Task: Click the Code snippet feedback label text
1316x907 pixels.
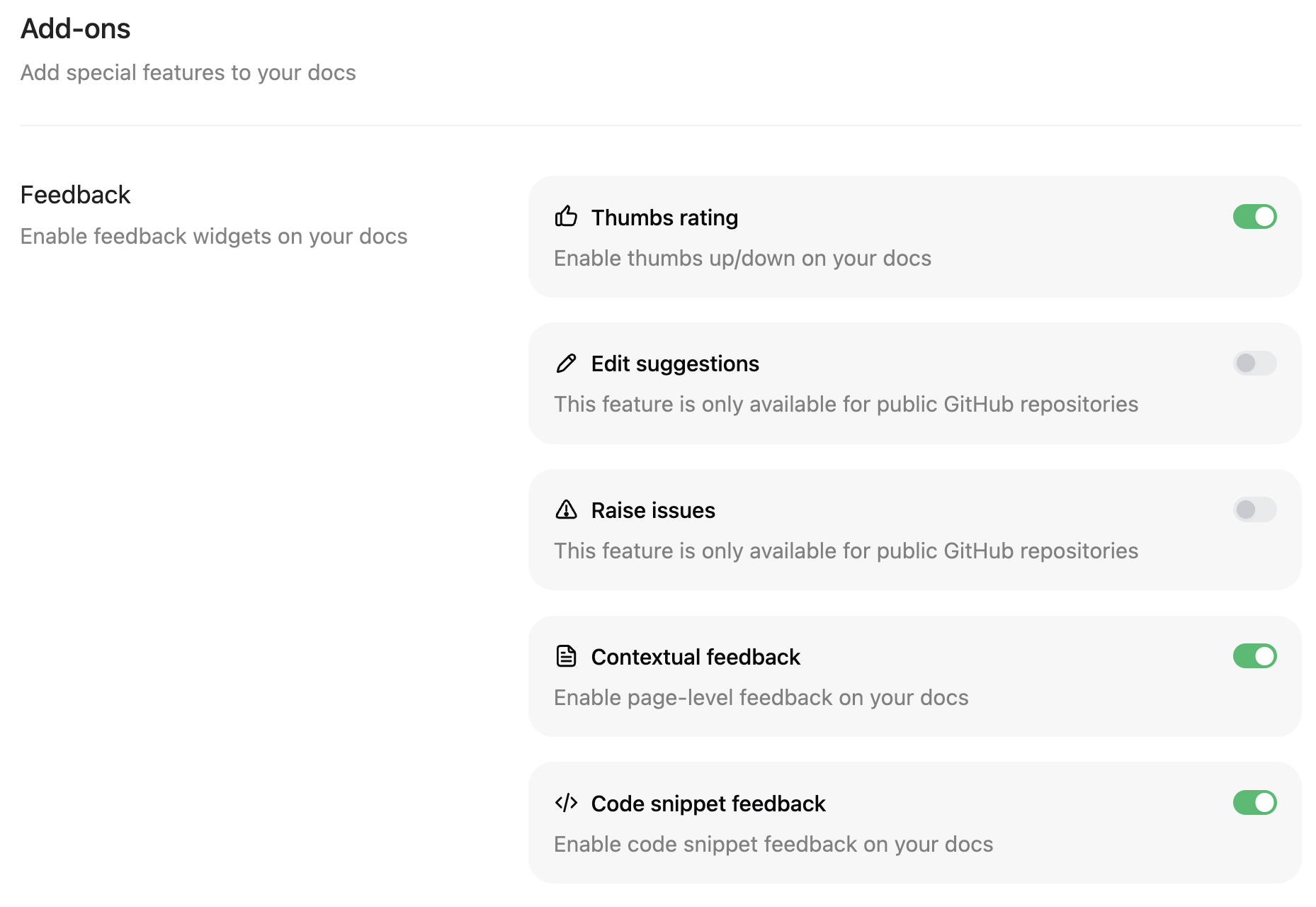Action: (x=708, y=803)
